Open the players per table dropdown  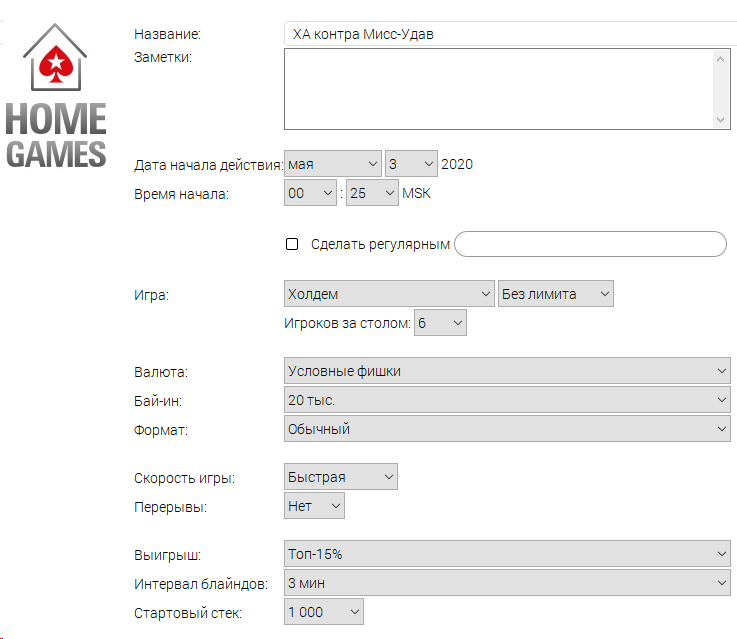440,323
